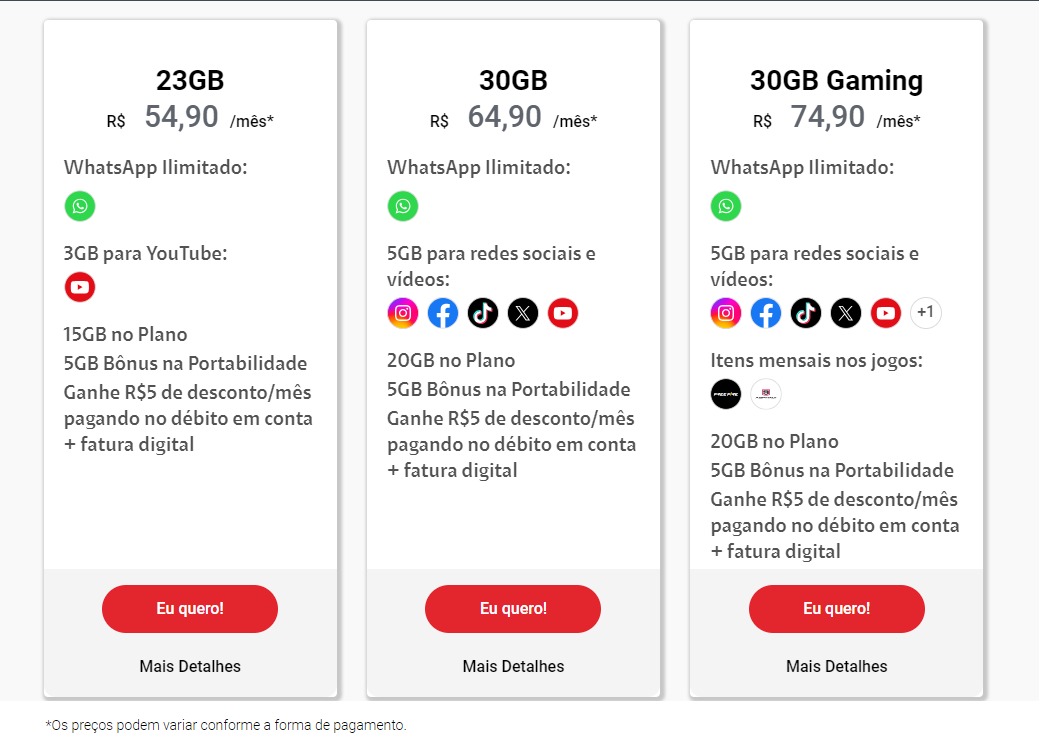This screenshot has height=742, width=1039.
Task: Click the white game icon beside Free Fire
Action: click(x=765, y=394)
